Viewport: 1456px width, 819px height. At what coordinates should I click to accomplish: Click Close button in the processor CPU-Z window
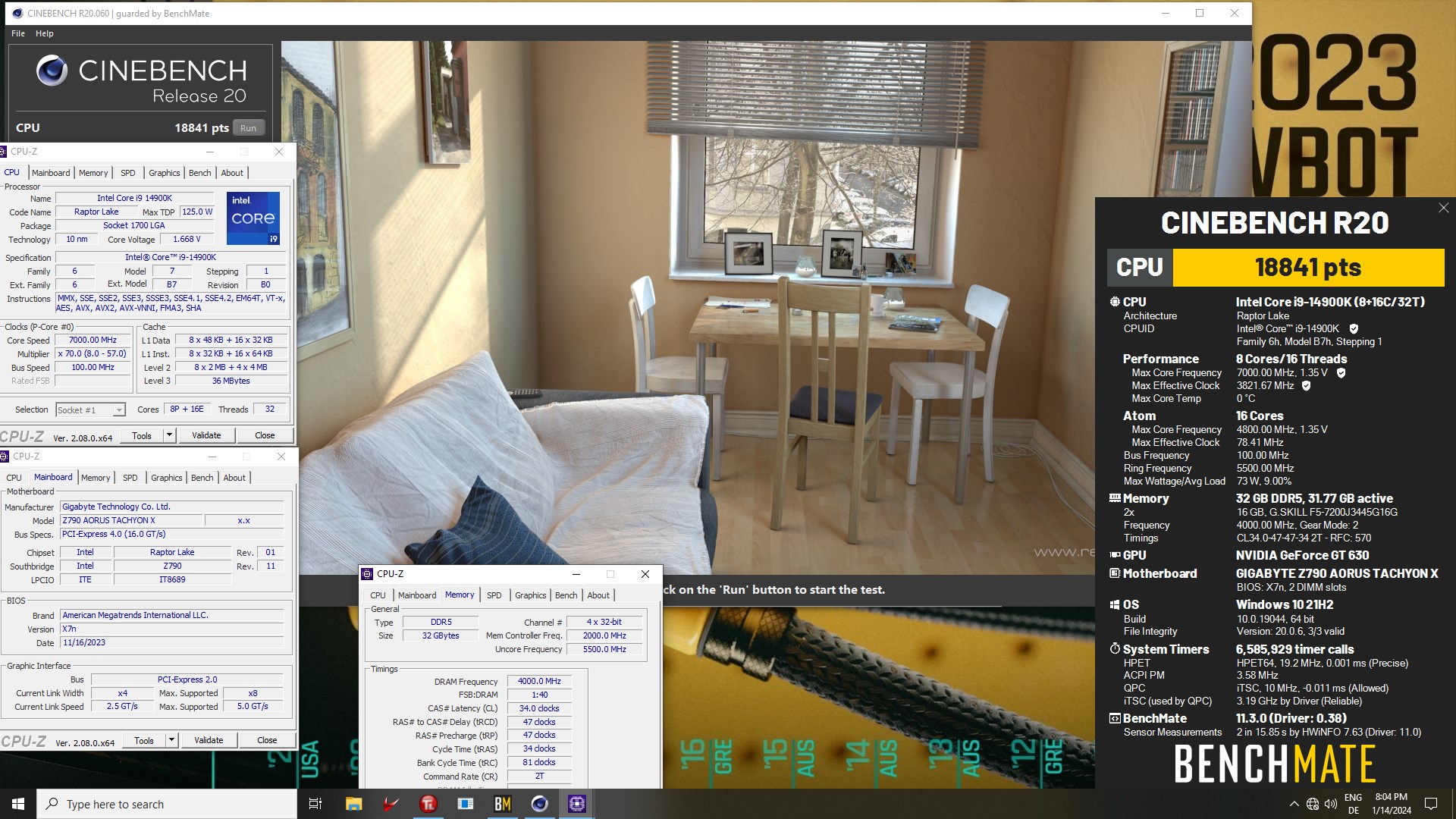pos(265,435)
